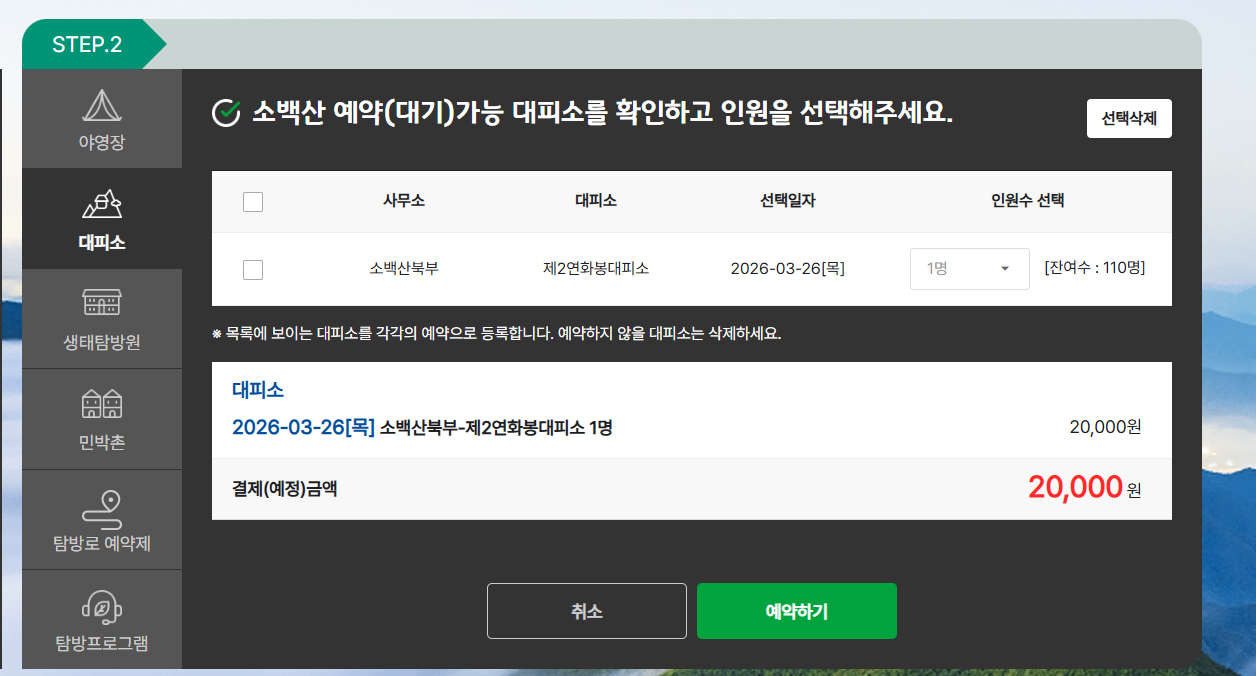Click the 취소 cancel button

pyautogui.click(x=586, y=611)
